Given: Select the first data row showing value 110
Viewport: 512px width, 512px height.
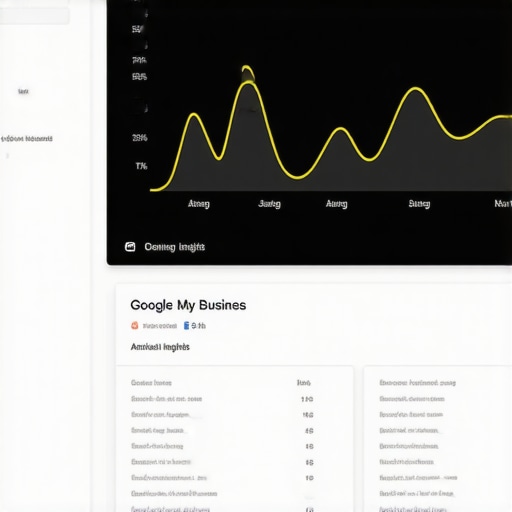Looking at the screenshot, I should pyautogui.click(x=222, y=399).
